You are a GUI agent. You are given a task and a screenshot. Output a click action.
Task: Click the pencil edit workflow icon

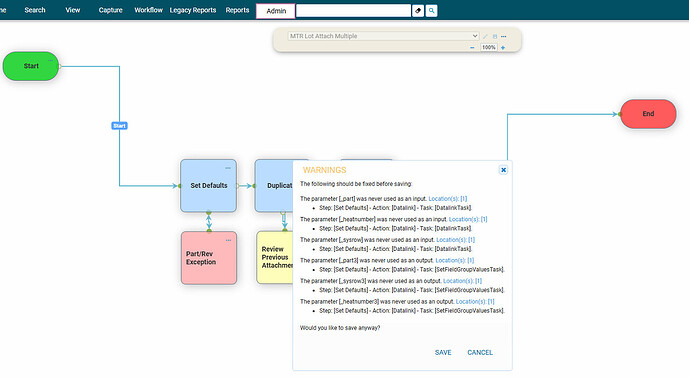point(486,36)
